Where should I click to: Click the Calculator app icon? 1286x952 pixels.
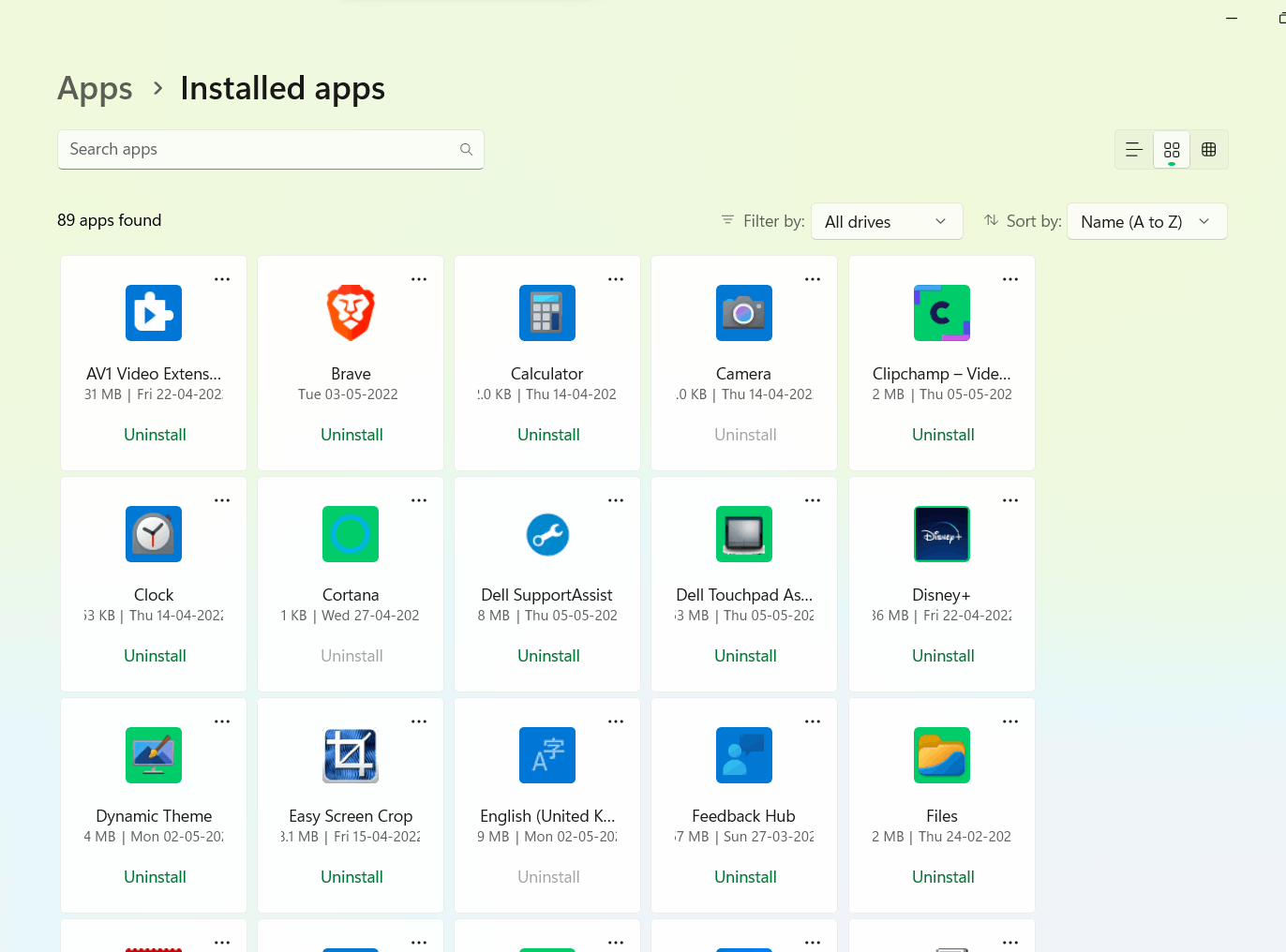click(547, 313)
